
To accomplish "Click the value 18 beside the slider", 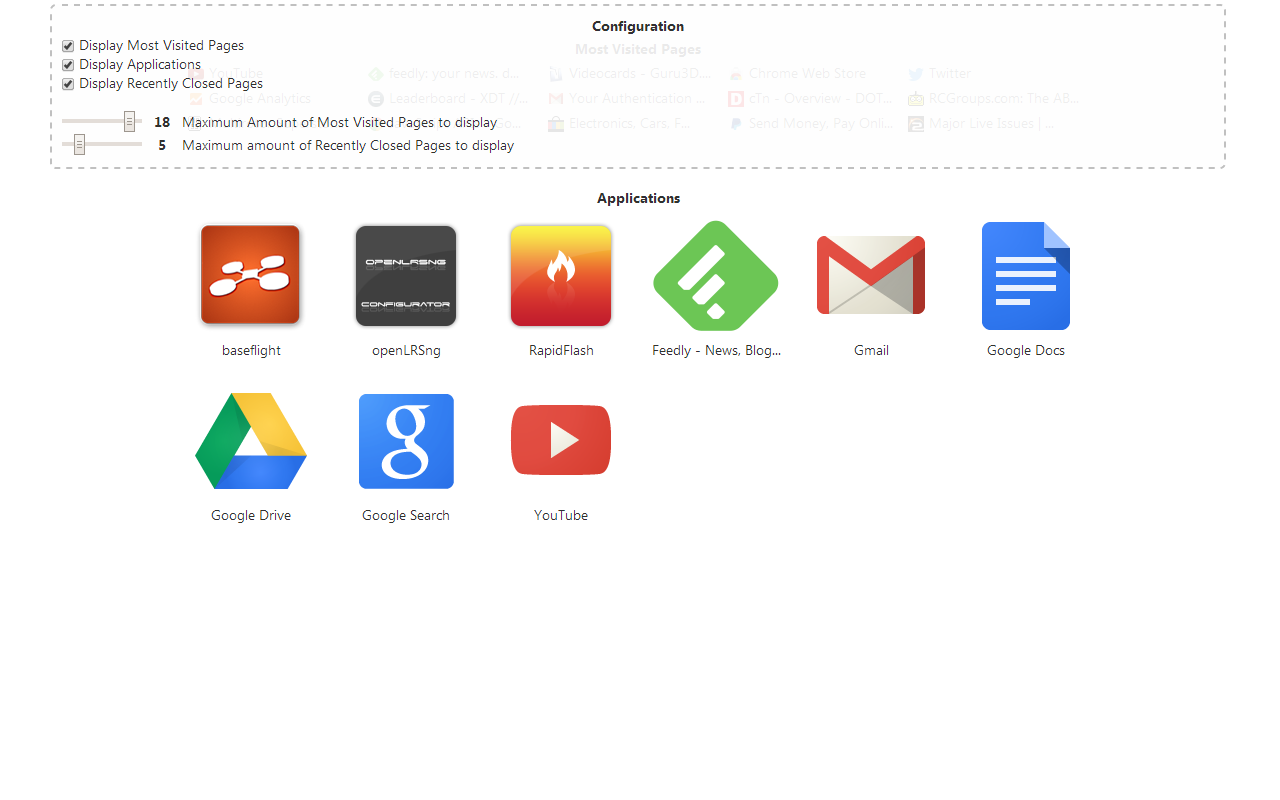I will point(162,122).
